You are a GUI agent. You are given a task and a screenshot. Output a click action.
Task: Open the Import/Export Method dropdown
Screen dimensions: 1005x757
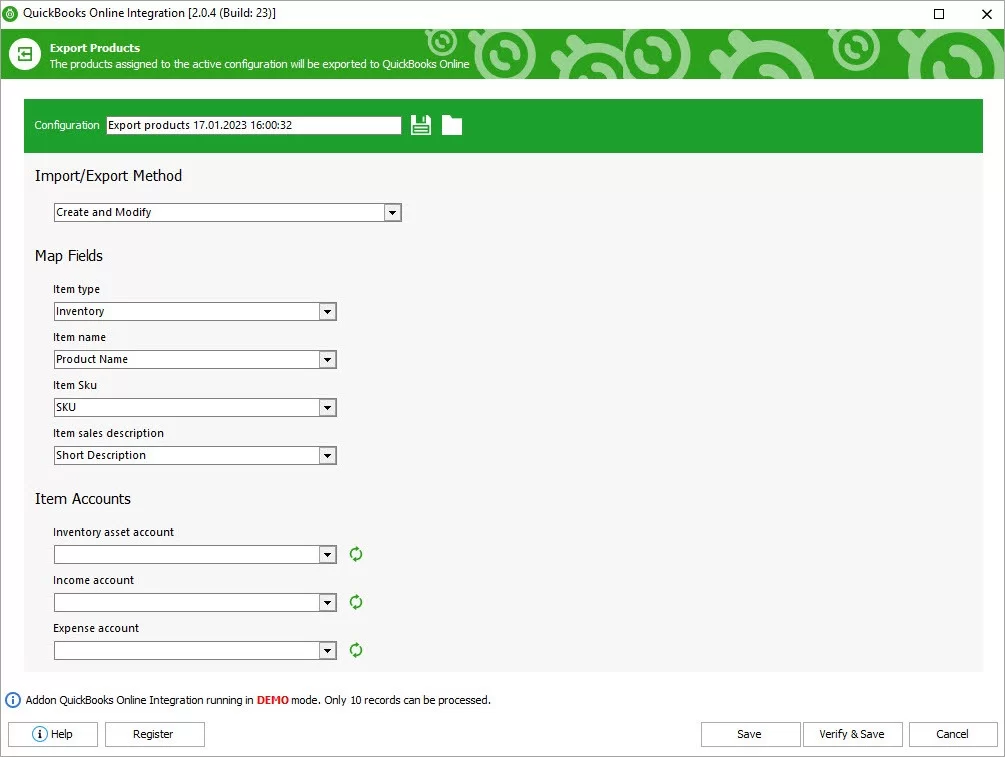(x=392, y=212)
